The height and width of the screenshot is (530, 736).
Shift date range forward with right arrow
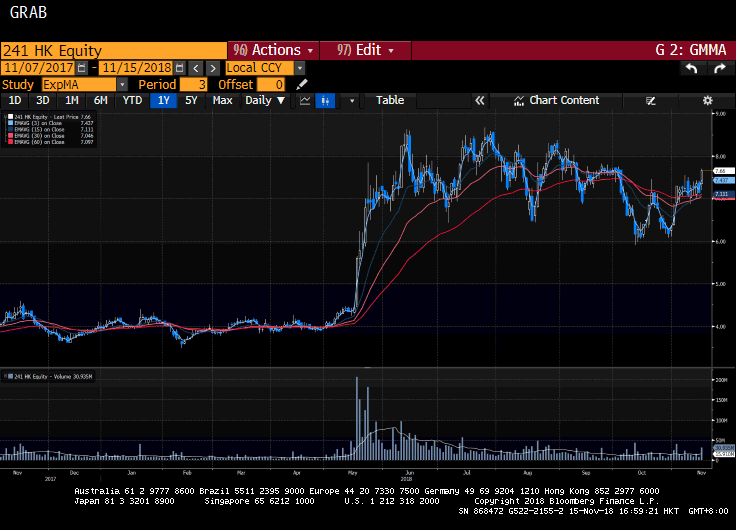point(213,68)
